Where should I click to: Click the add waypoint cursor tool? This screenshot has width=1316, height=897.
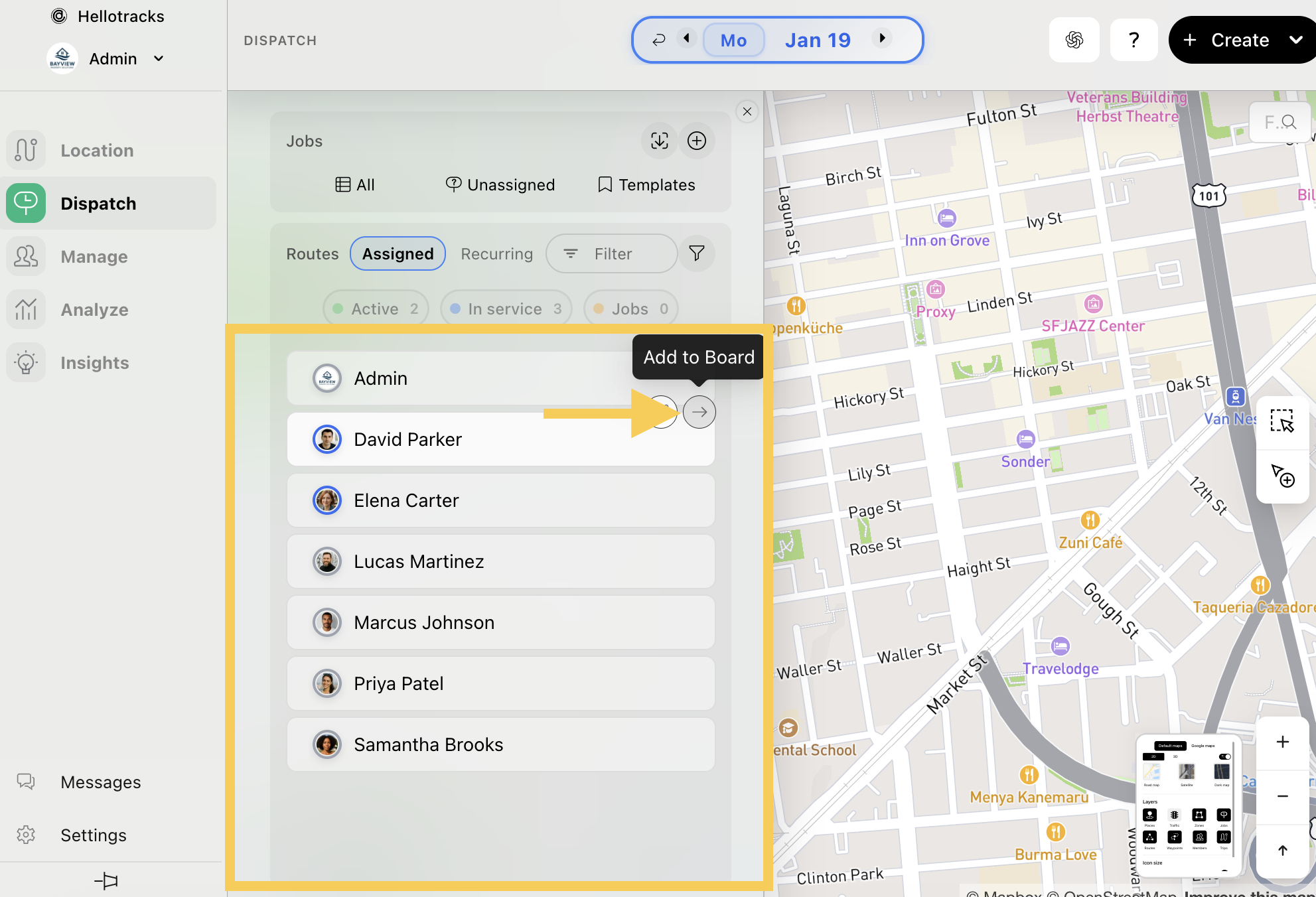[x=1281, y=476]
